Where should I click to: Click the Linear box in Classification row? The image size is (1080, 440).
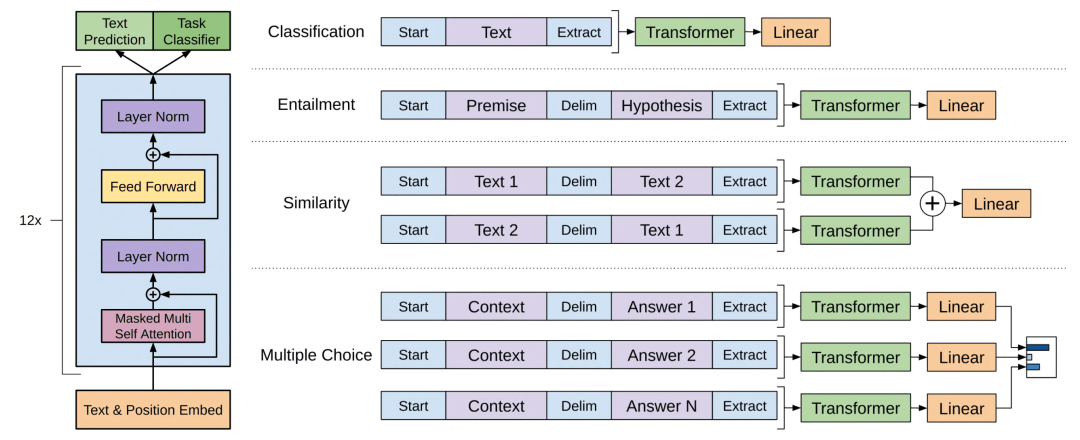point(795,32)
